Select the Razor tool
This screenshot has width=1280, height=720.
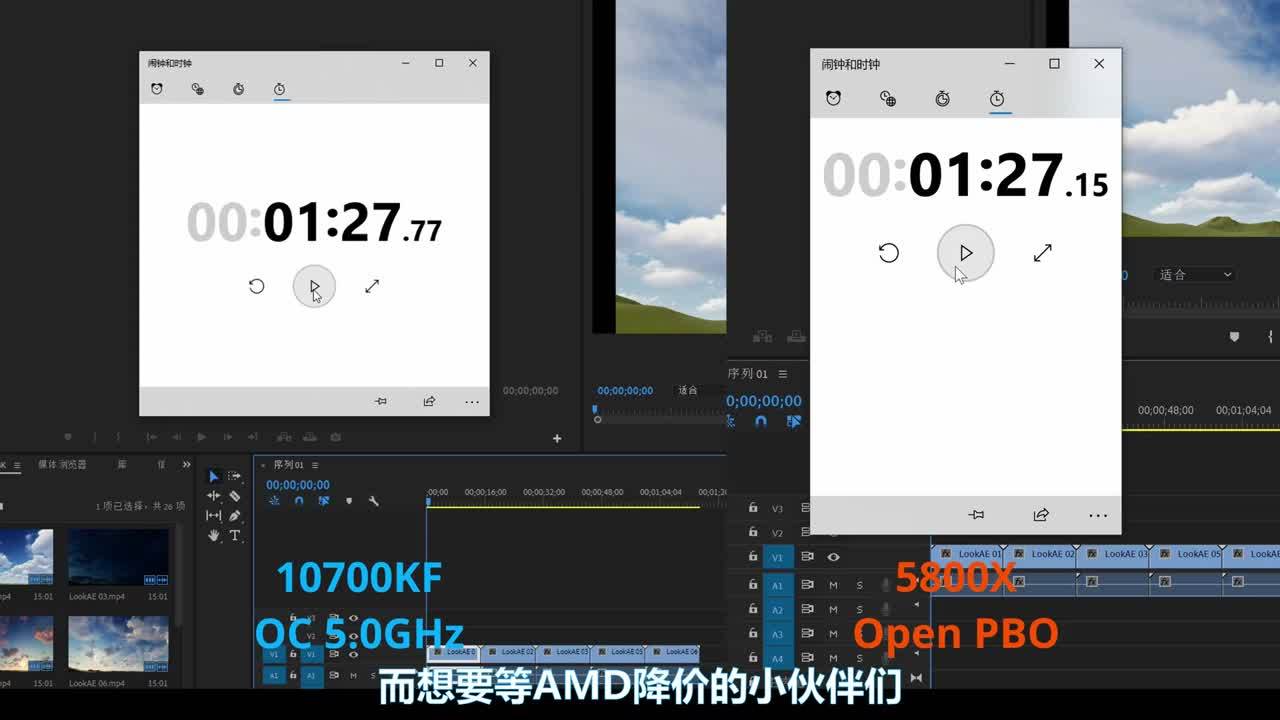(x=235, y=496)
